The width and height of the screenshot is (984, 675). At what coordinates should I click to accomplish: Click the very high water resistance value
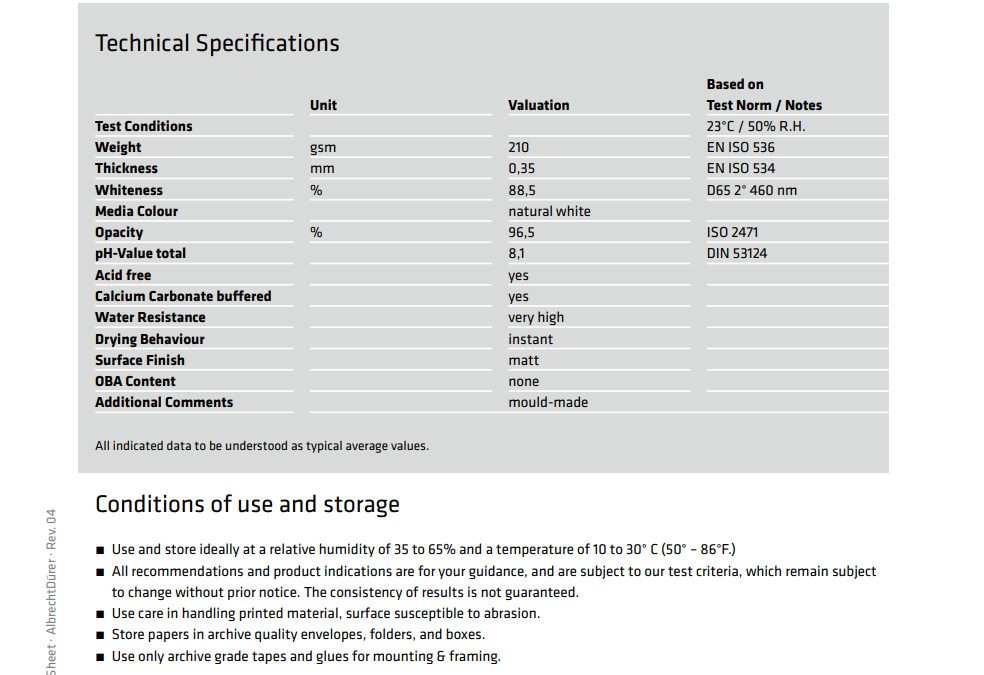click(x=536, y=317)
